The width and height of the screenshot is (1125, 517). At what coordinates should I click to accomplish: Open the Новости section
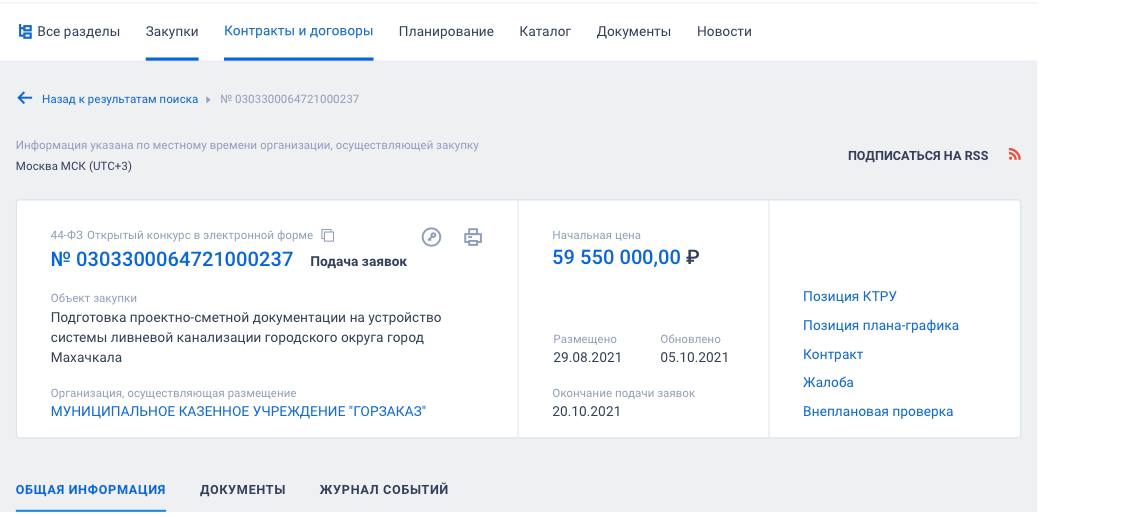724,32
